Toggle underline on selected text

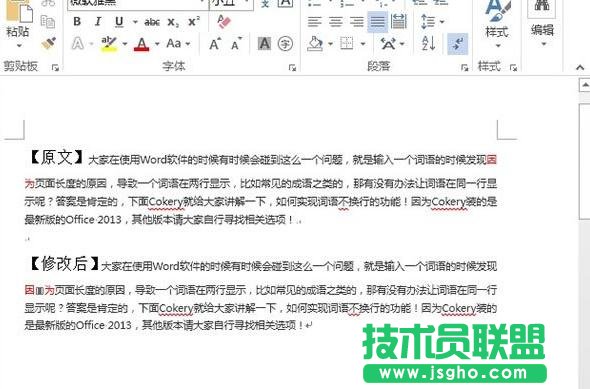(119, 22)
